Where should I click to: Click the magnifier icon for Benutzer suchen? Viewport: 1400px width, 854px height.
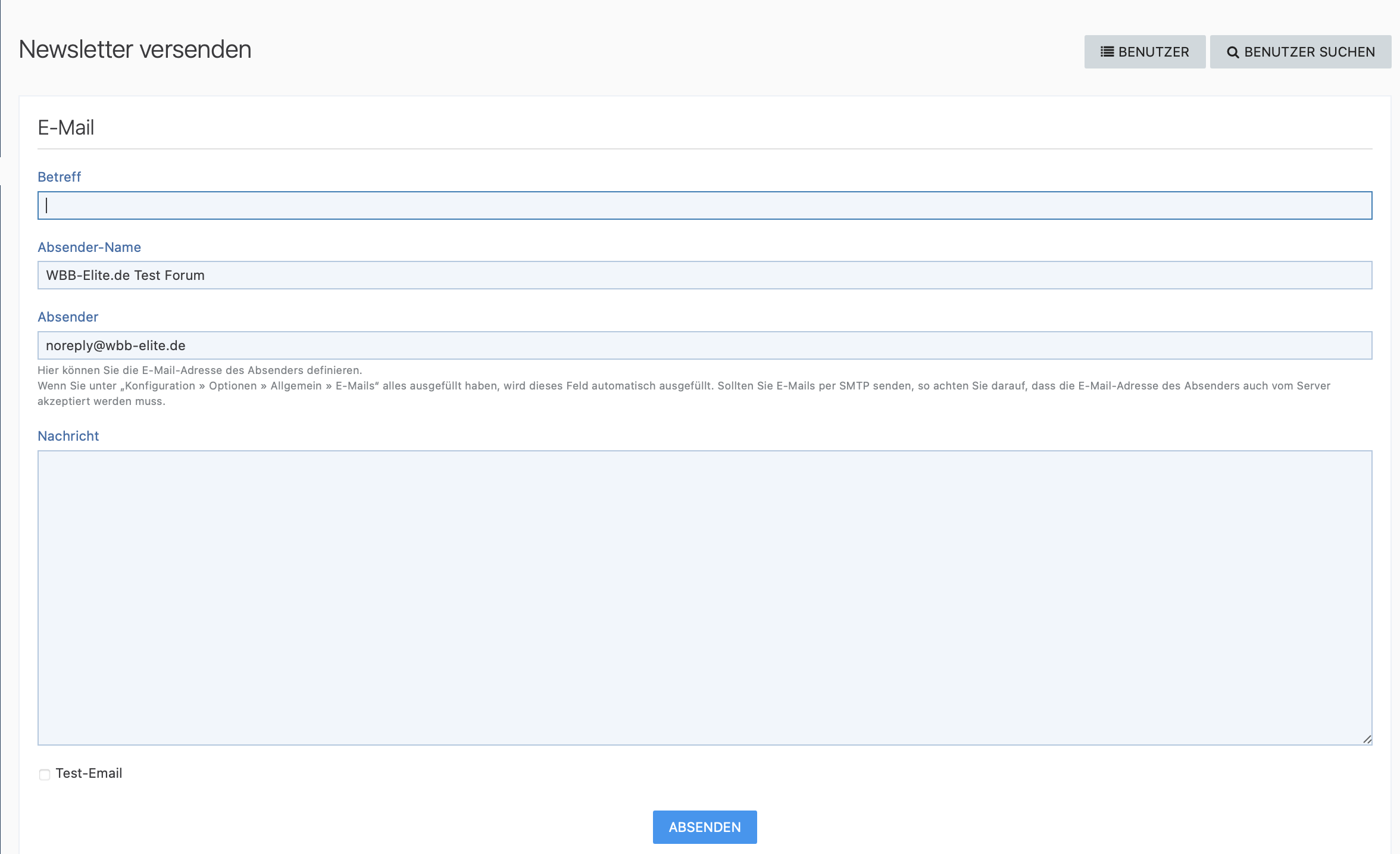tap(1233, 52)
